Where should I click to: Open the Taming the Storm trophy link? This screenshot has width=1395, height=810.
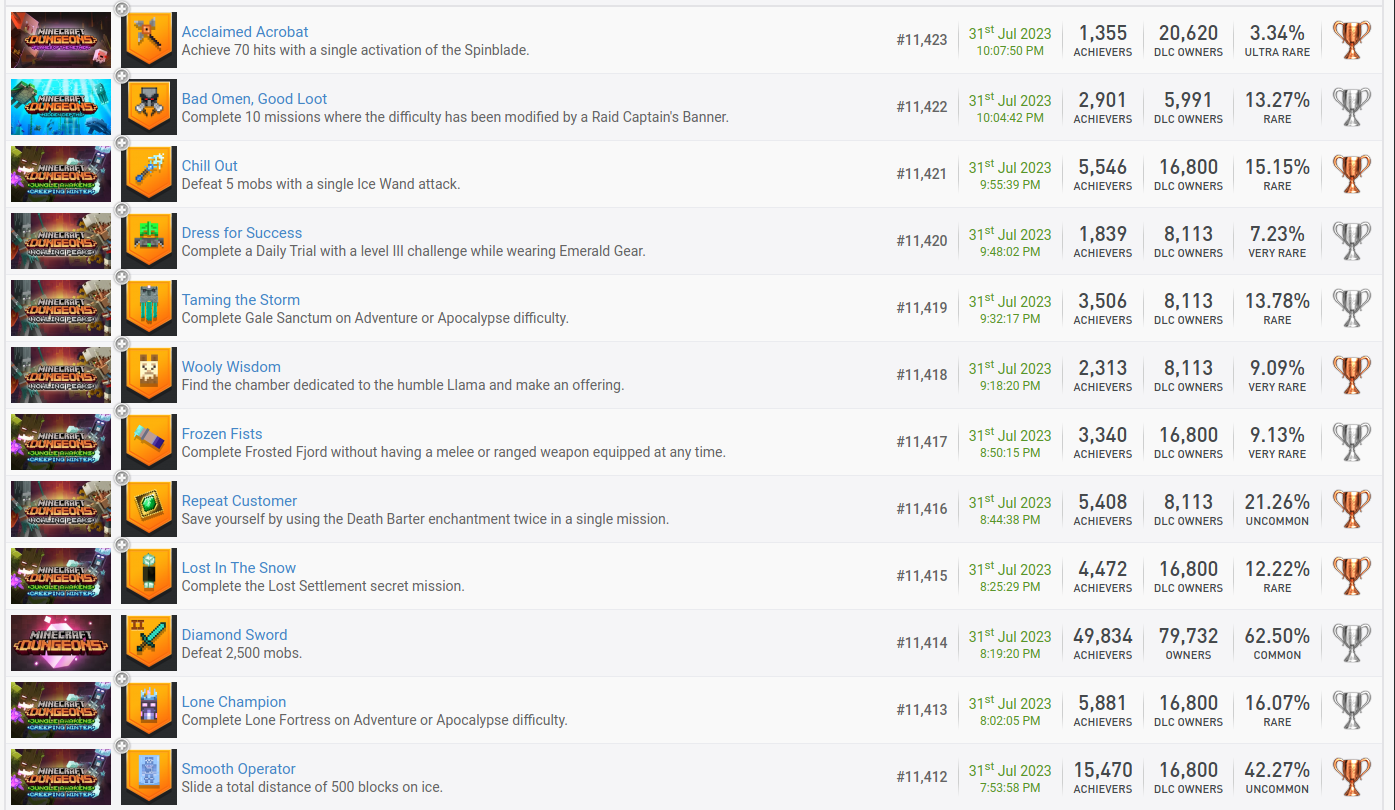[x=240, y=299]
